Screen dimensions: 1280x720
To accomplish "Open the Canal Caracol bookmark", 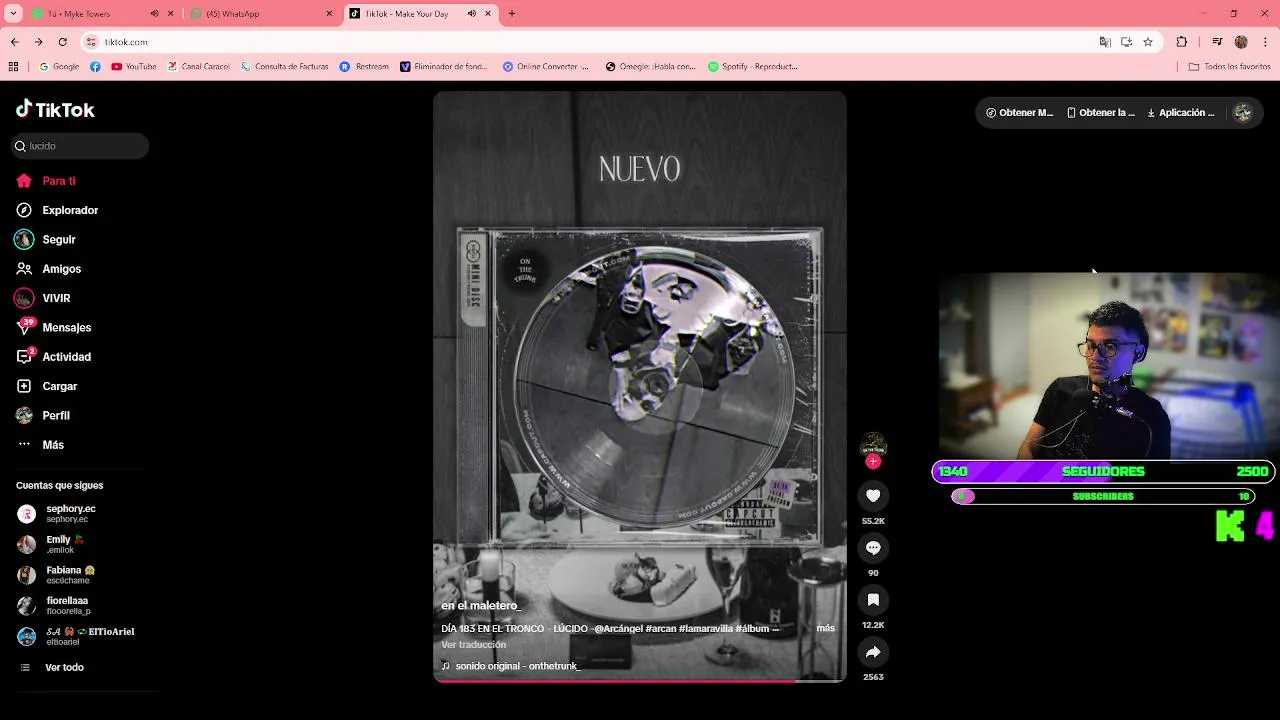I will click(x=199, y=67).
